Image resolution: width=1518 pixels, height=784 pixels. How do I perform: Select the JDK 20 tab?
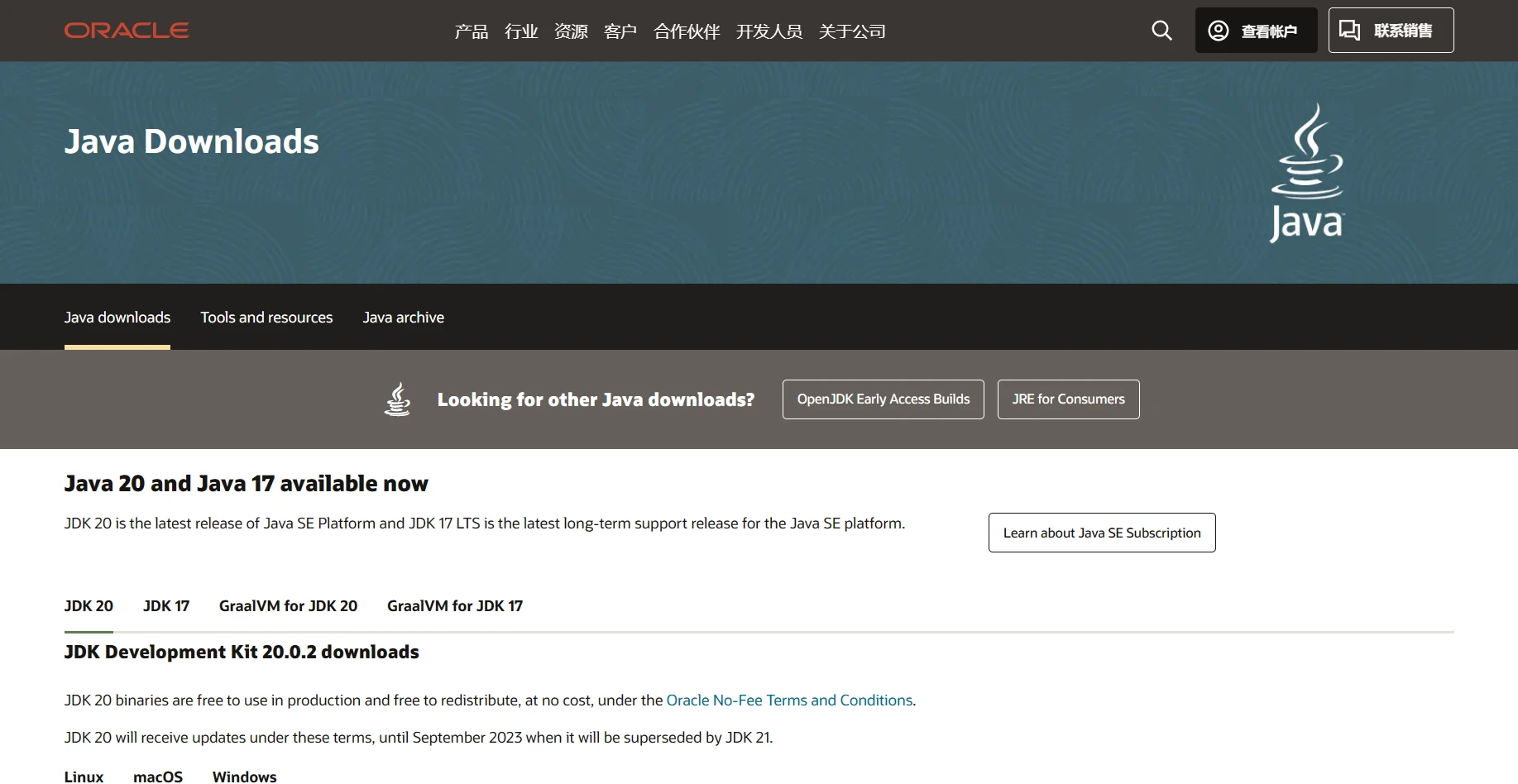pyautogui.click(x=89, y=606)
